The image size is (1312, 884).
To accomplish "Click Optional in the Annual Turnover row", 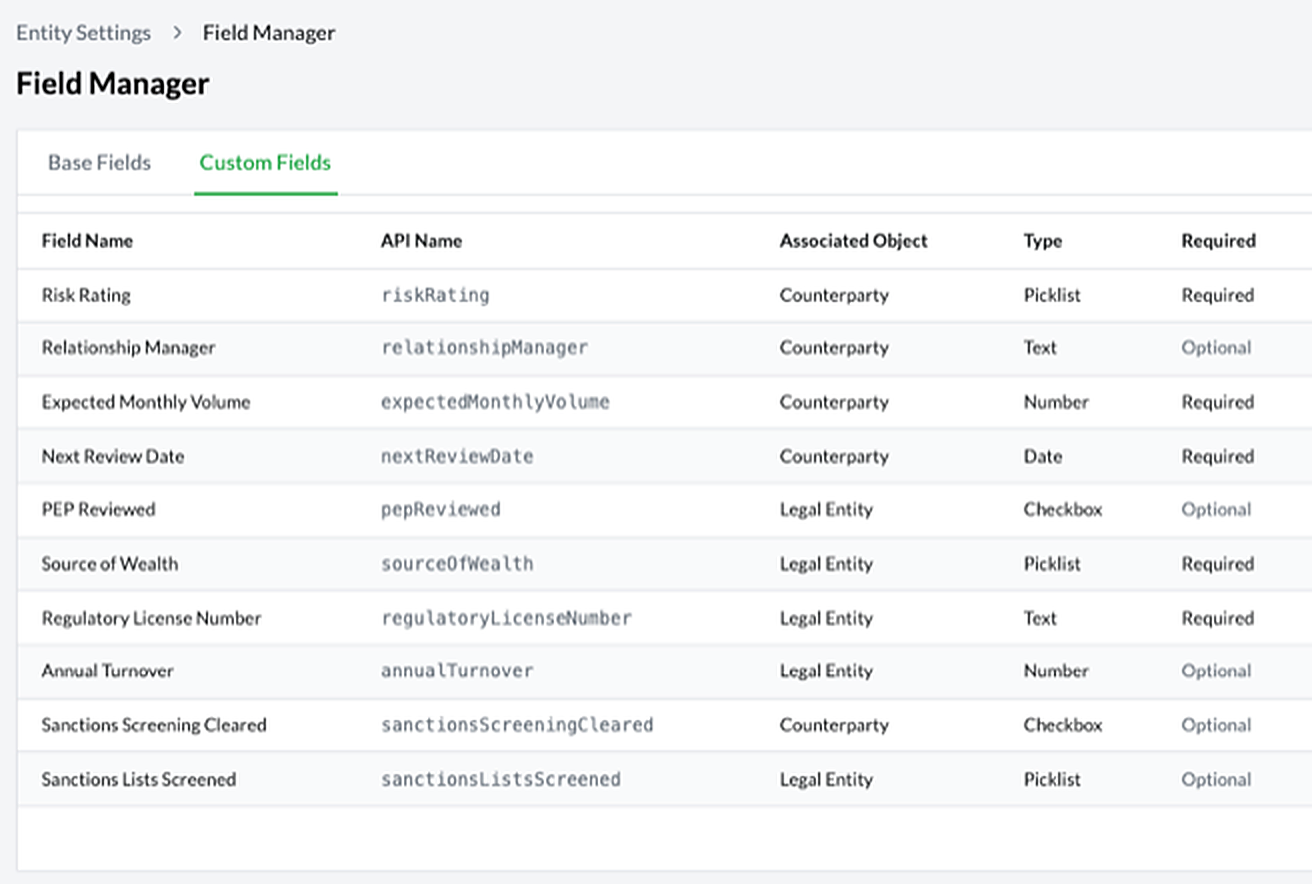I will [x=1216, y=671].
